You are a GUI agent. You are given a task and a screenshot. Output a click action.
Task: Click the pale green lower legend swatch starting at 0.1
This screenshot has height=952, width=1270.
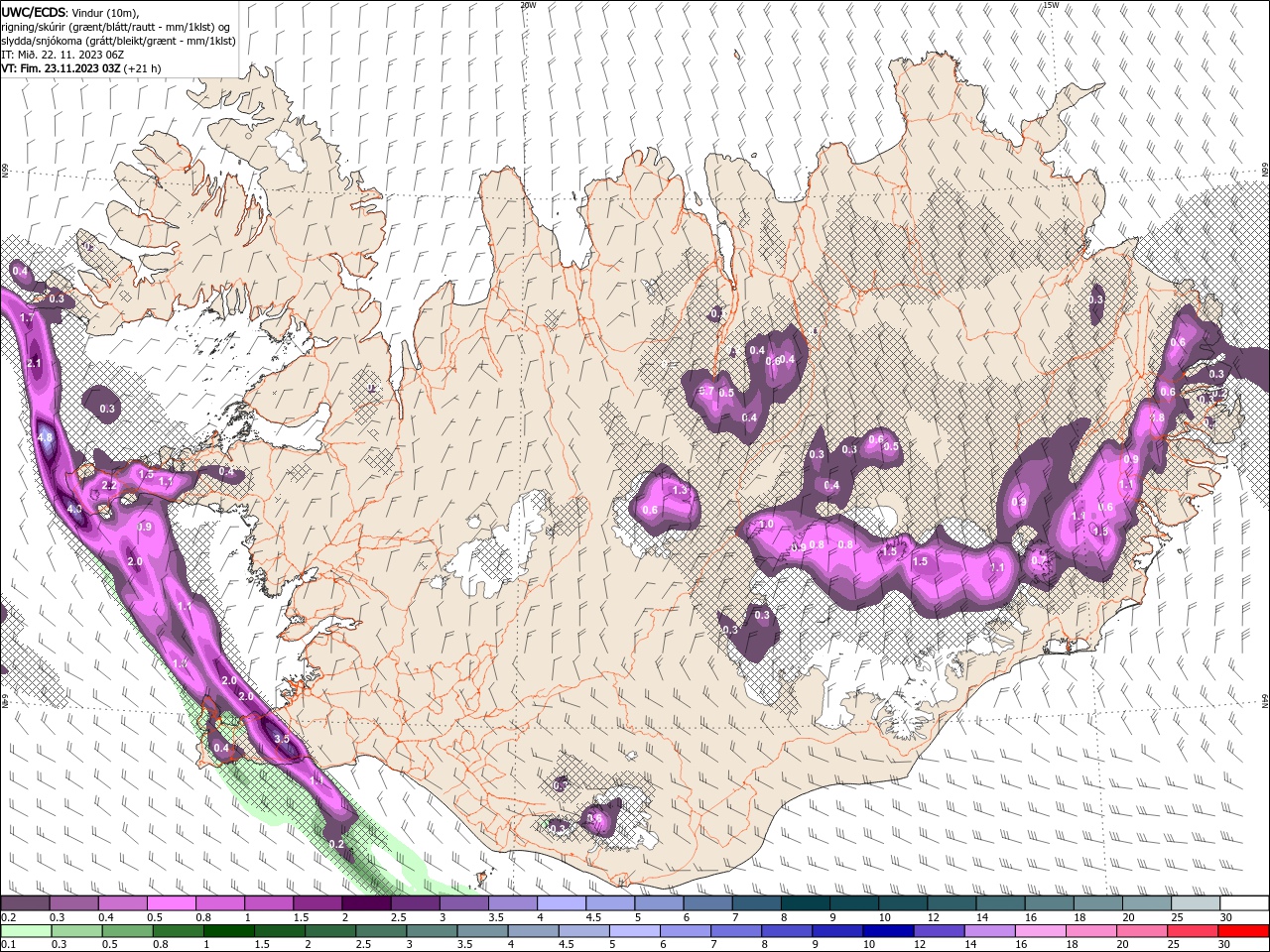point(26,931)
